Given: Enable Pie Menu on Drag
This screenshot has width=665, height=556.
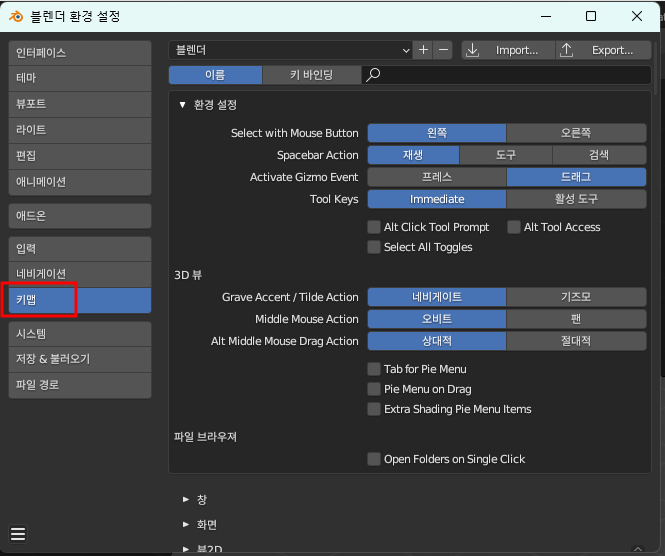Looking at the screenshot, I should 374,389.
